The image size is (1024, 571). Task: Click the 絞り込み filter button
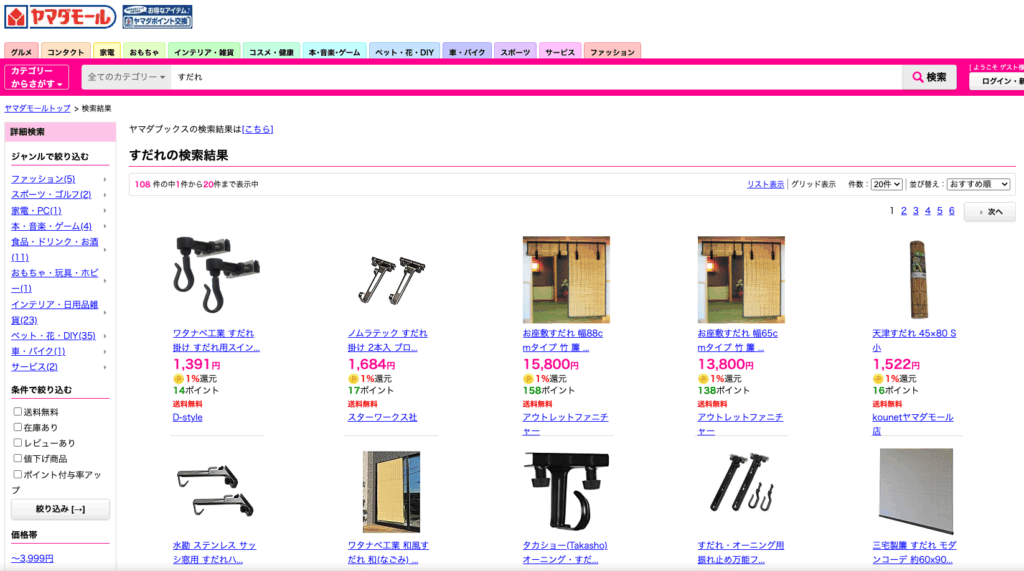click(60, 509)
